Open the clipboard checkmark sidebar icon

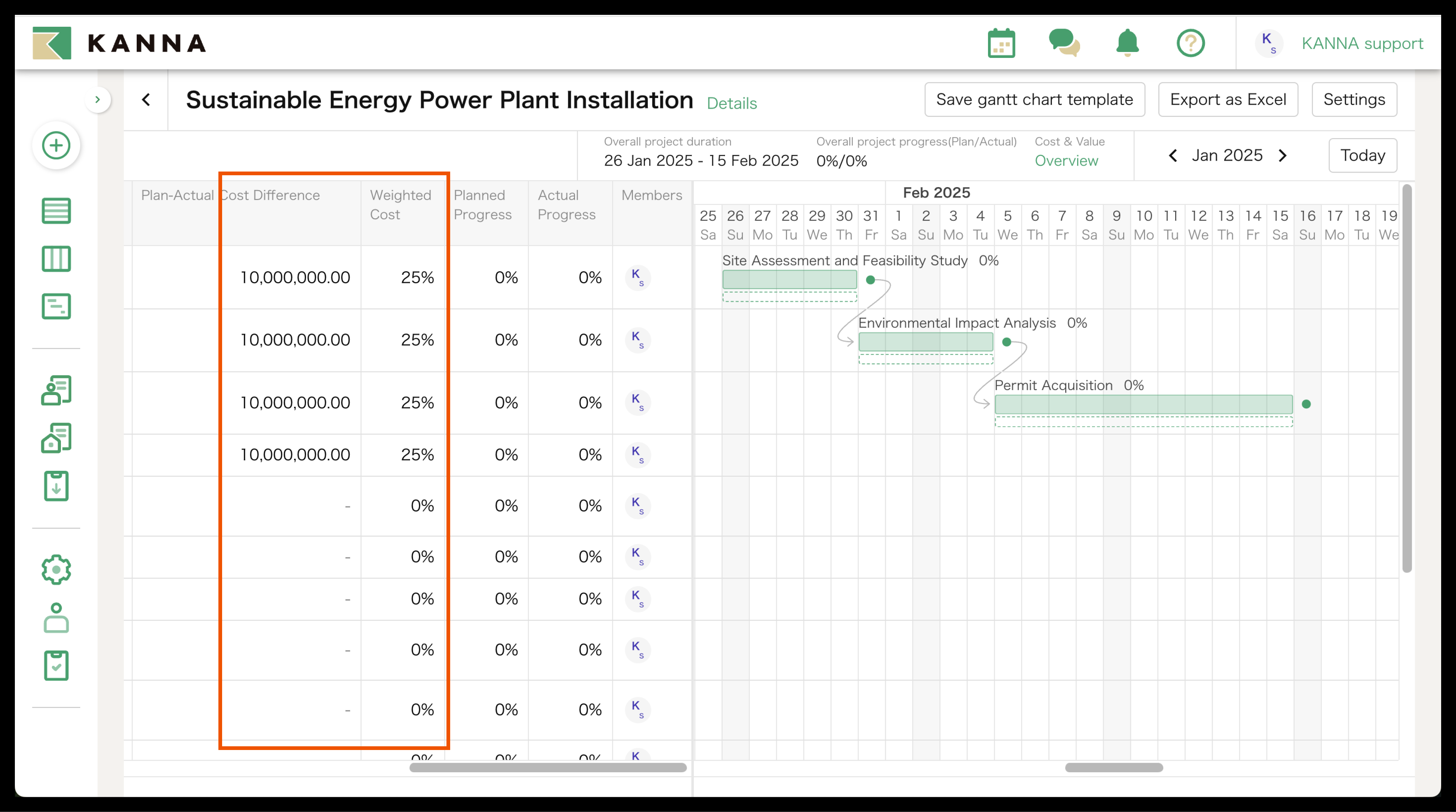[56, 665]
